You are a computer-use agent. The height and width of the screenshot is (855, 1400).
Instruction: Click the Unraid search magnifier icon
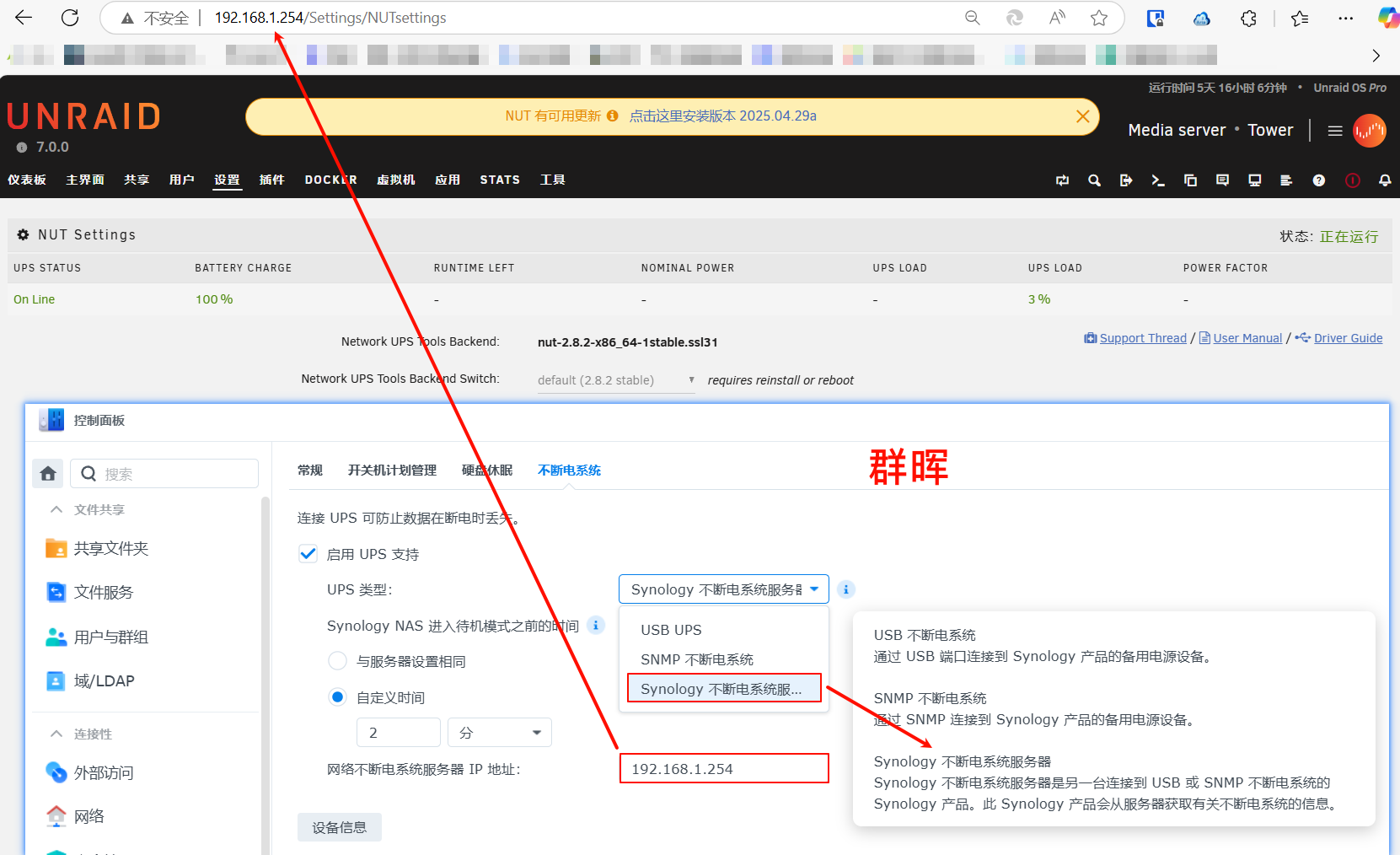[1094, 180]
